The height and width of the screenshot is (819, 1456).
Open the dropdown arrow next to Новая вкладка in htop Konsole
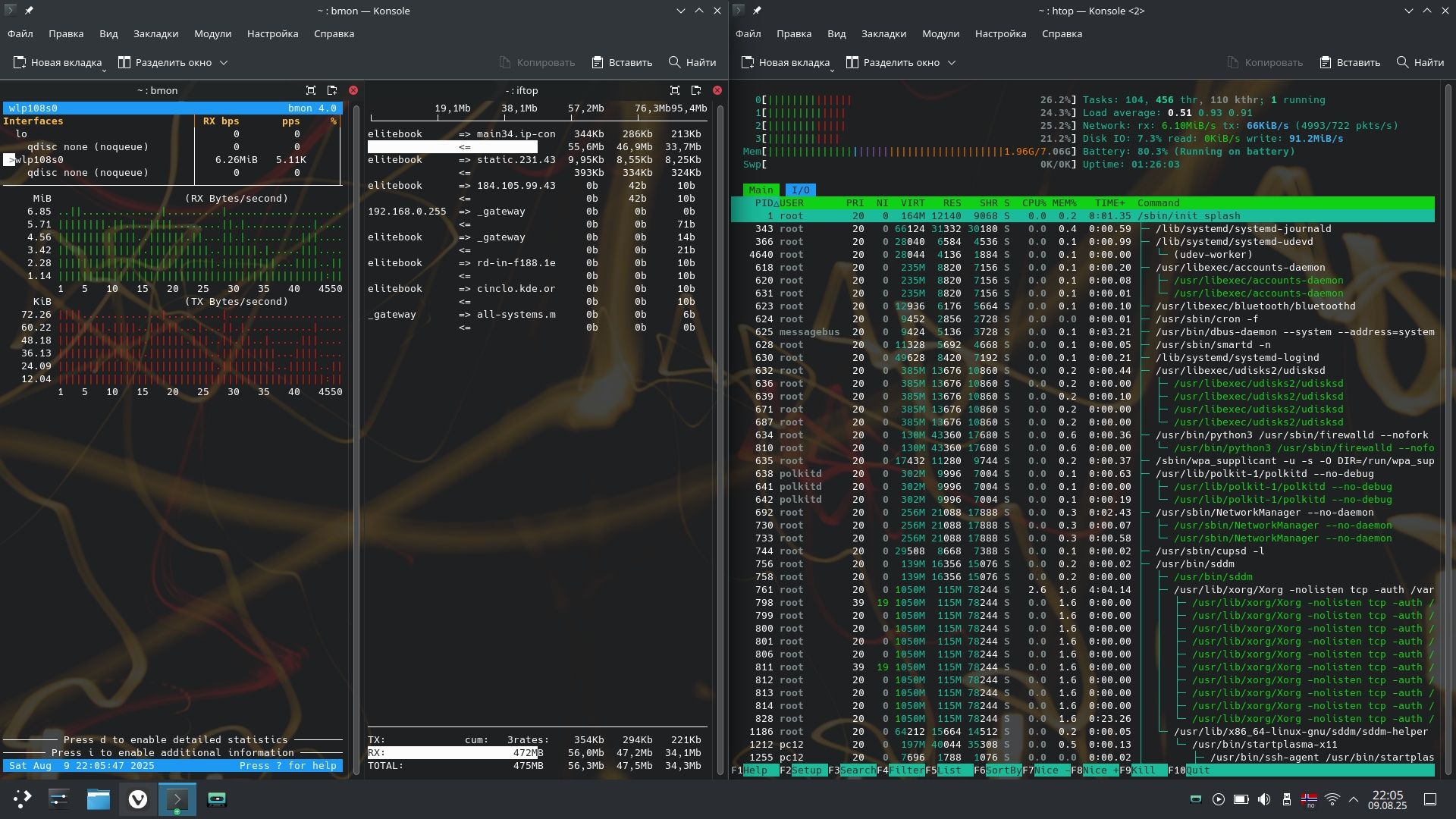coord(832,71)
